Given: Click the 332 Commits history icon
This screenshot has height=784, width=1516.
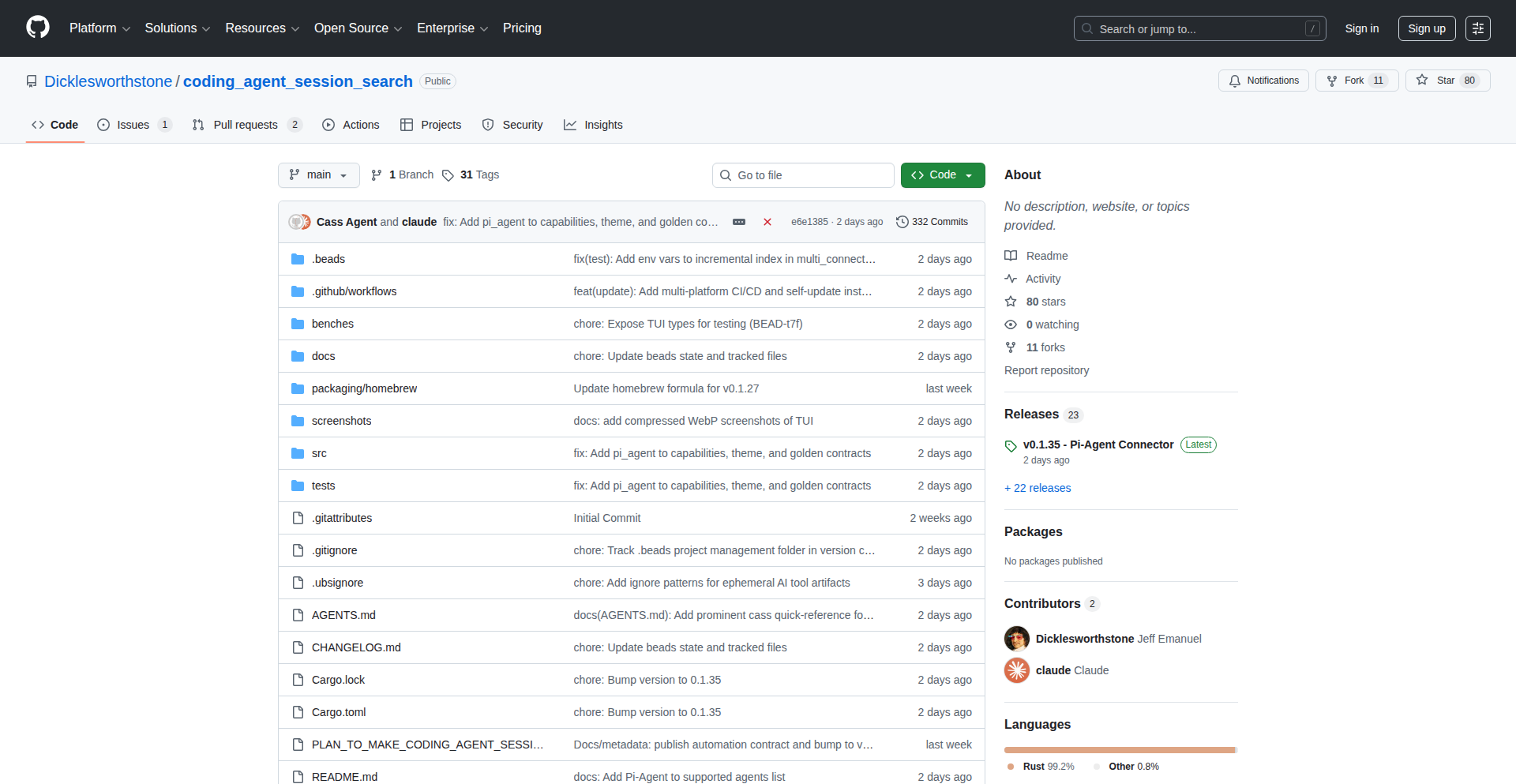Looking at the screenshot, I should [902, 222].
